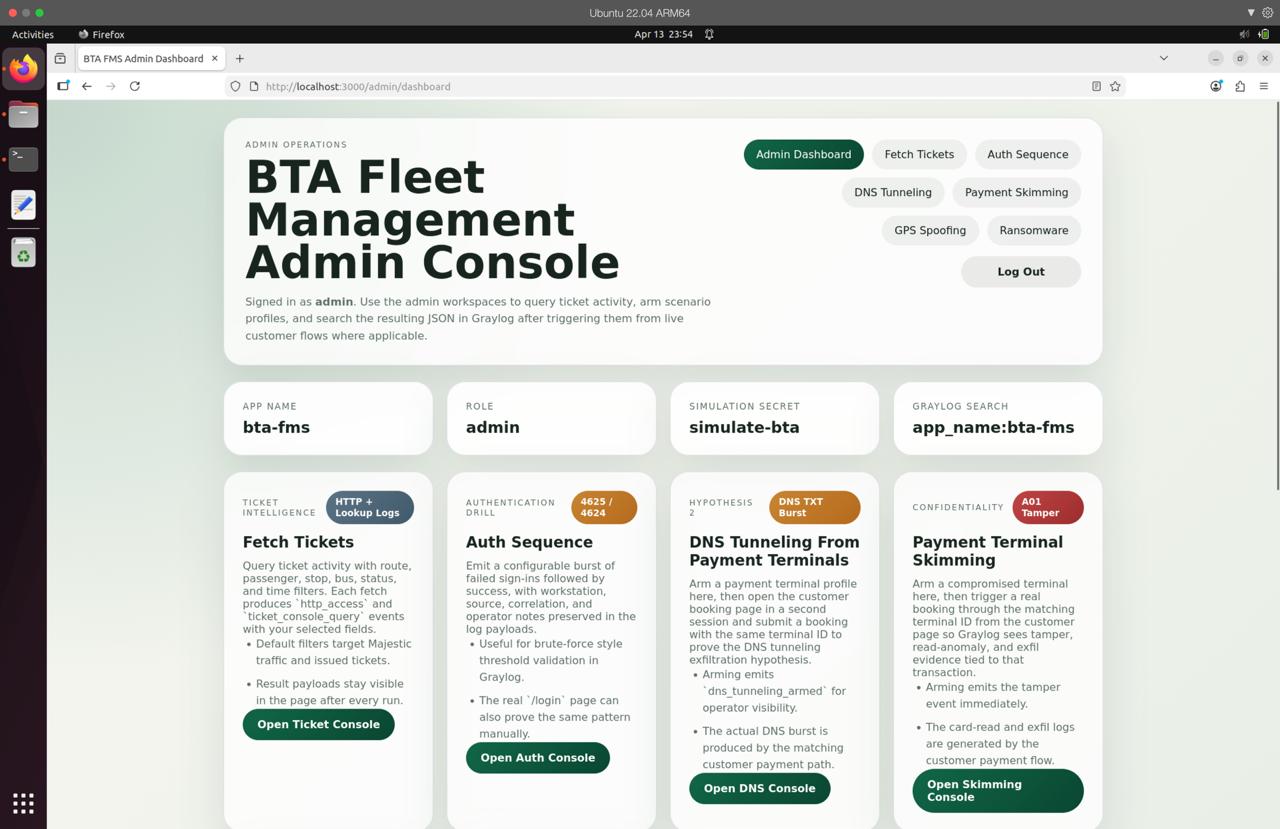This screenshot has width=1280, height=829.
Task: Open the Text Editor dock icon
Action: (x=23, y=204)
